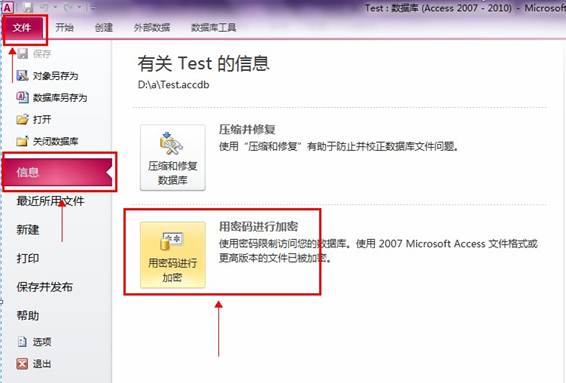The image size is (566, 383).
Task: Click the 压缩并修复 heading text
Action: point(247,129)
